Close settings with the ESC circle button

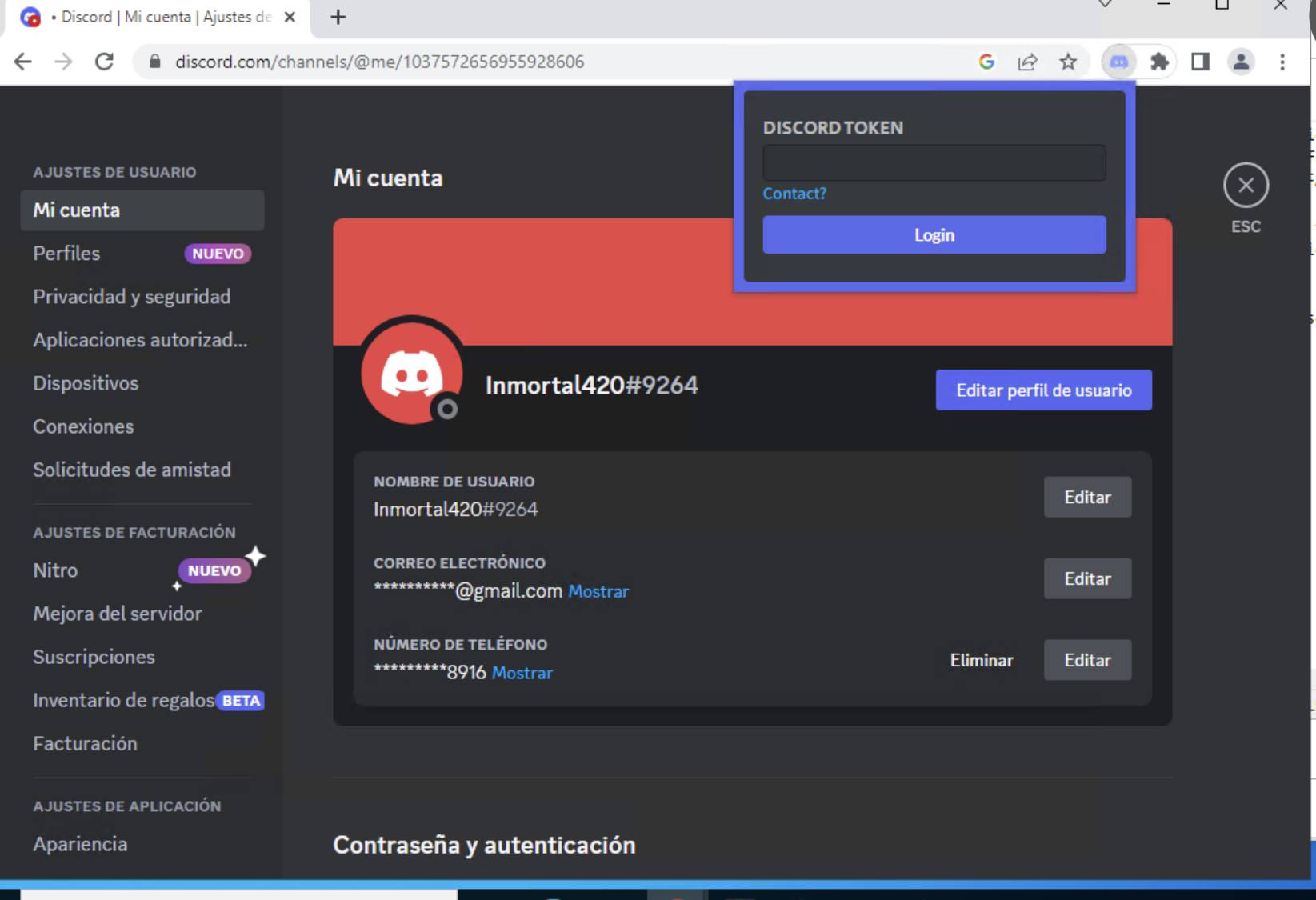pyautogui.click(x=1246, y=186)
